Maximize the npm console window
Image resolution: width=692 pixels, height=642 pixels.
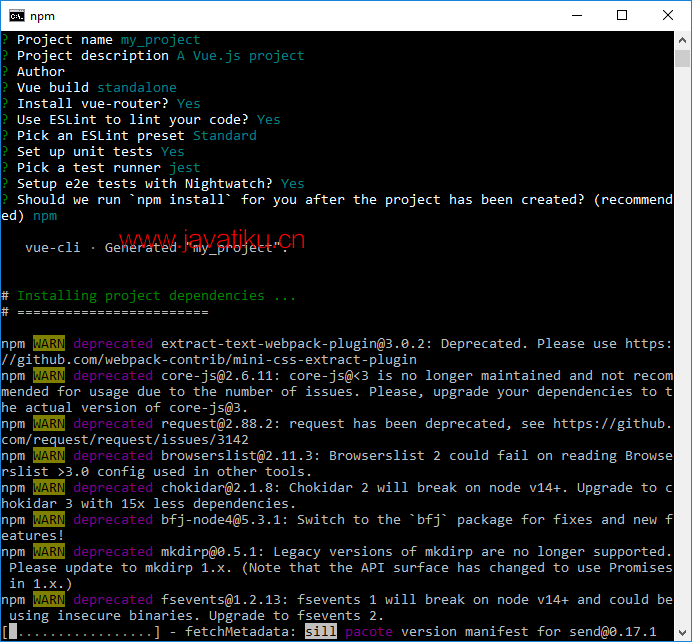pos(622,15)
